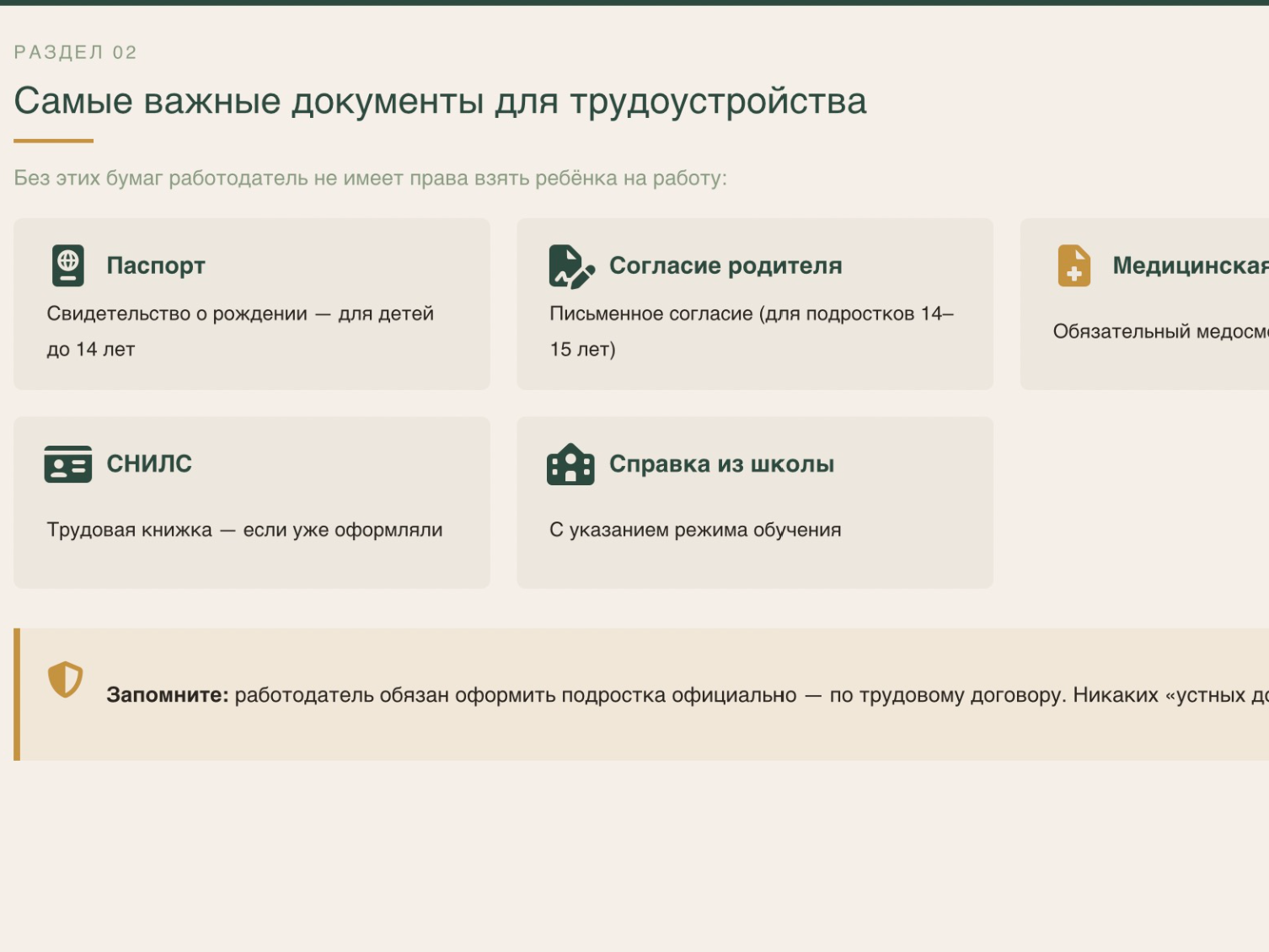Click the school building icon
Viewport: 1269px width, 952px height.
[x=570, y=464]
